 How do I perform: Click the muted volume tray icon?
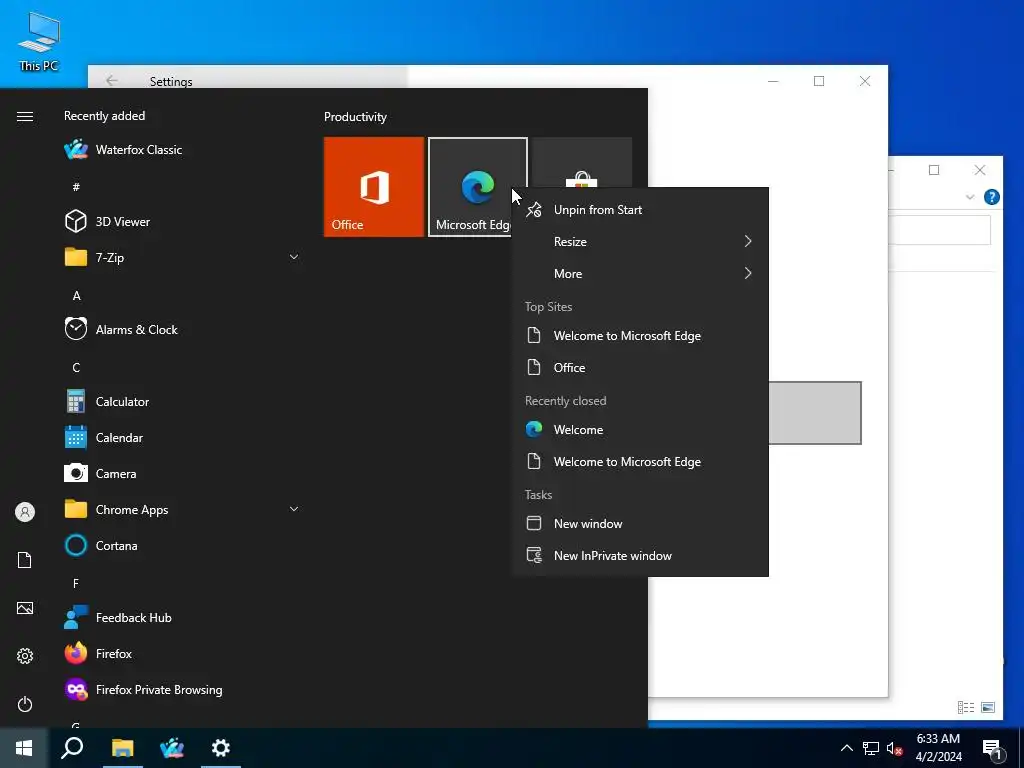coord(895,748)
